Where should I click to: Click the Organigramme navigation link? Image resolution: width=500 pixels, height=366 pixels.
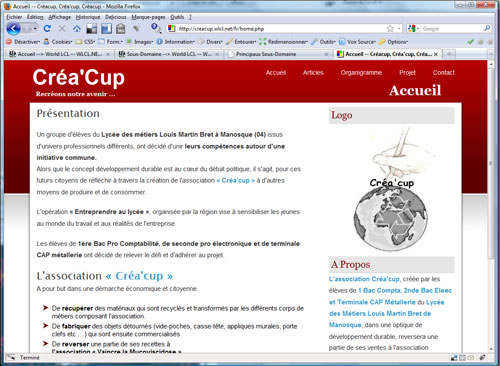(361, 73)
